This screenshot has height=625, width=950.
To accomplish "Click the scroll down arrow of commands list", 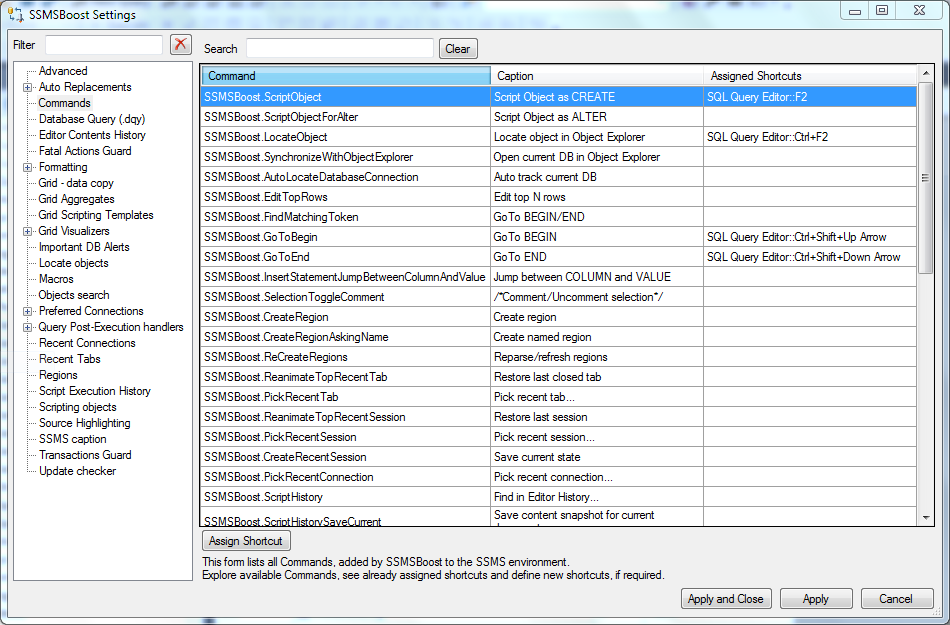I will point(925,518).
